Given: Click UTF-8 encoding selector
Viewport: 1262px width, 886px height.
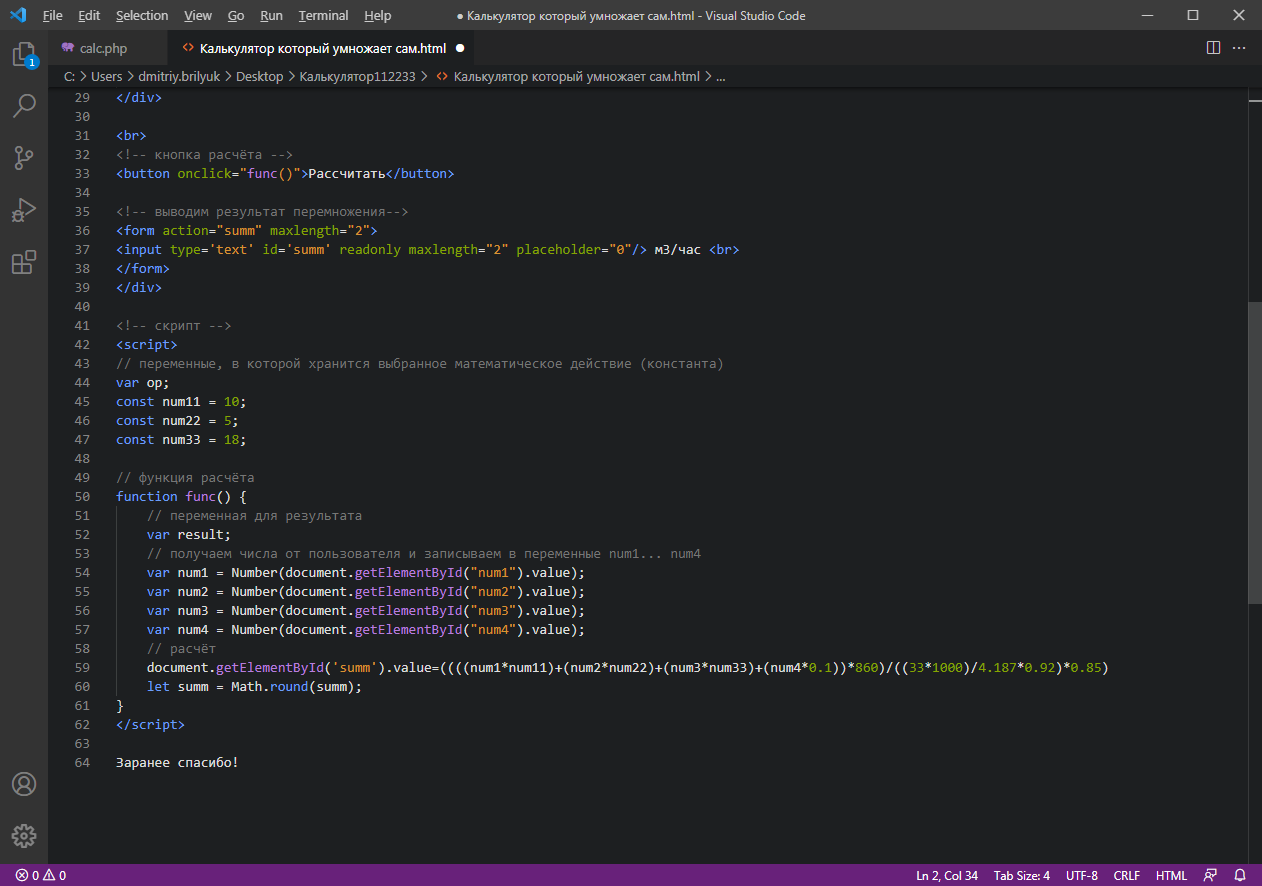Looking at the screenshot, I should (x=1081, y=875).
